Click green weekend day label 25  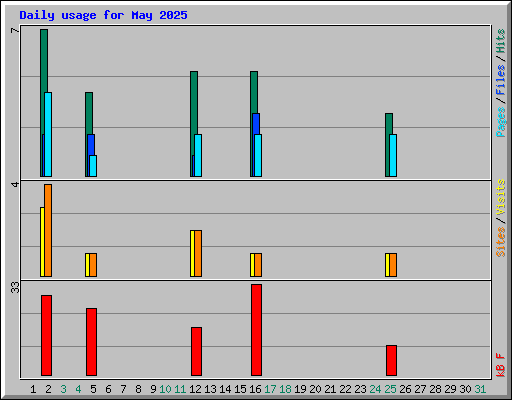[x=390, y=389]
